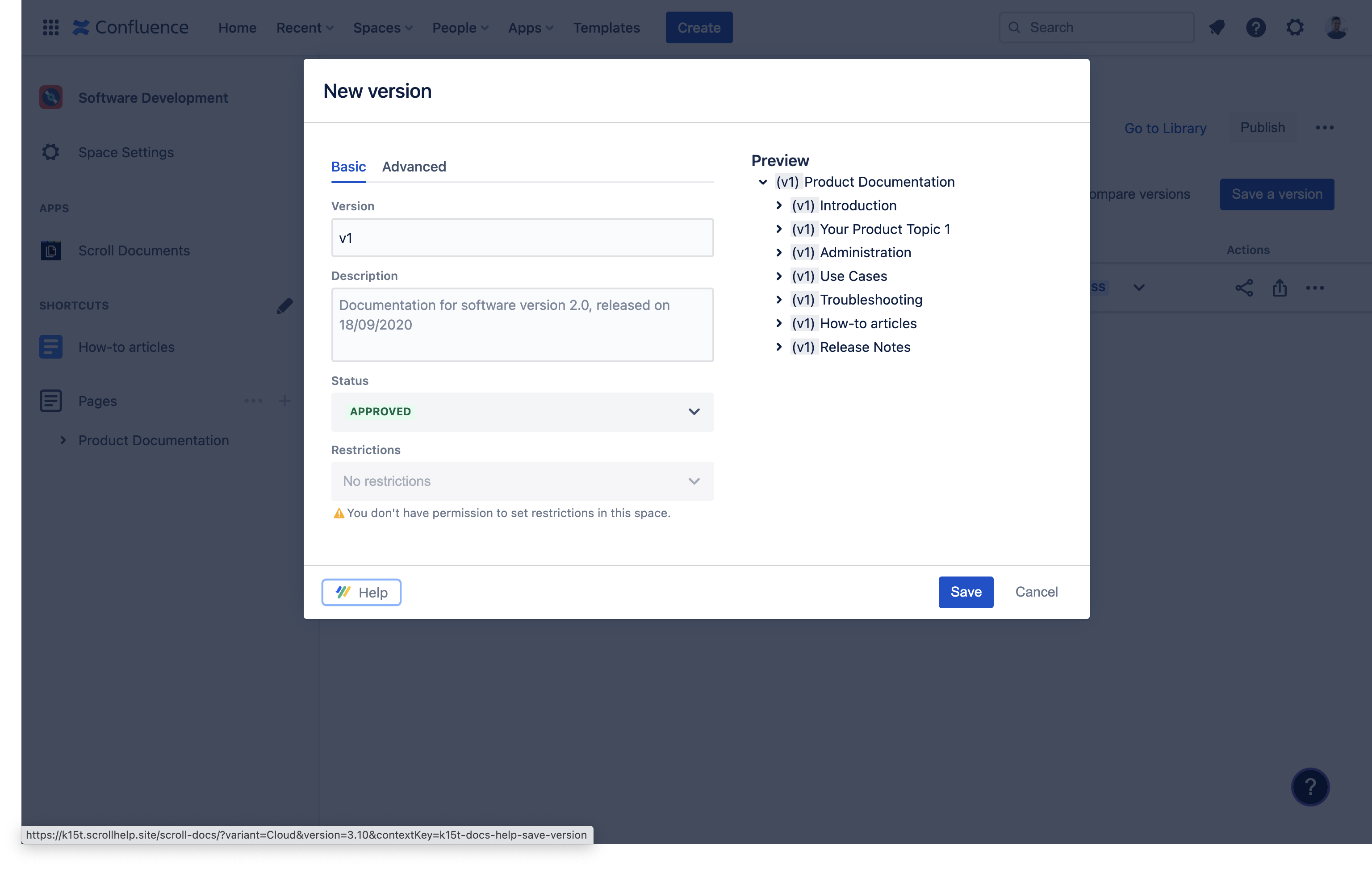
Task: Click the edit shortcuts pencil icon
Action: 284,306
